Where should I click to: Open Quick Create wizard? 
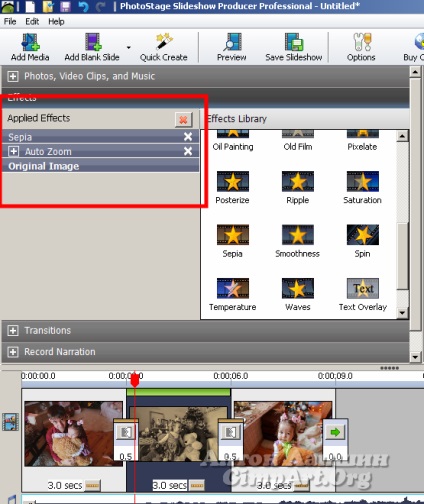[164, 42]
